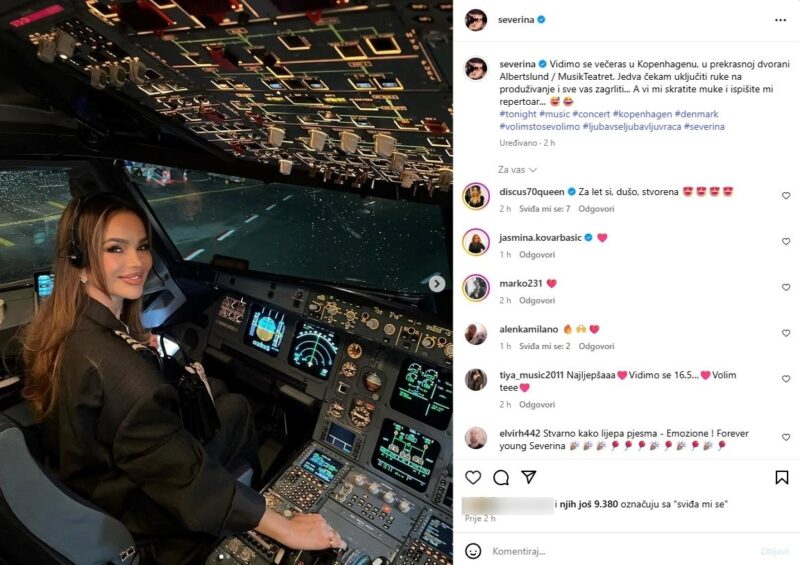This screenshot has width=800, height=565.
Task: Save the post with the bookmark icon
Action: point(782,477)
